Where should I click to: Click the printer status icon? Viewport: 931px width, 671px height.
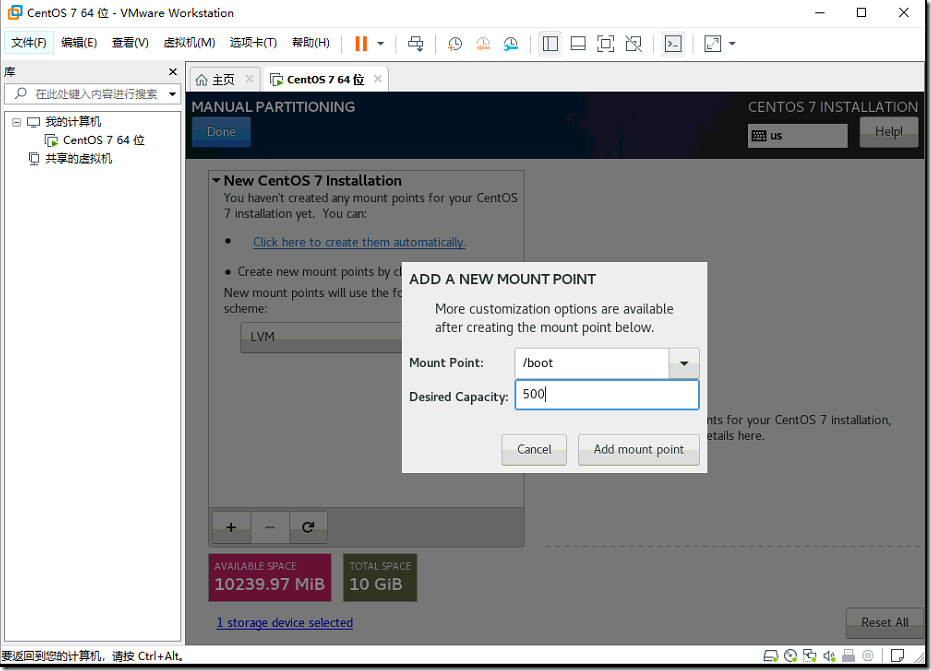(x=848, y=656)
